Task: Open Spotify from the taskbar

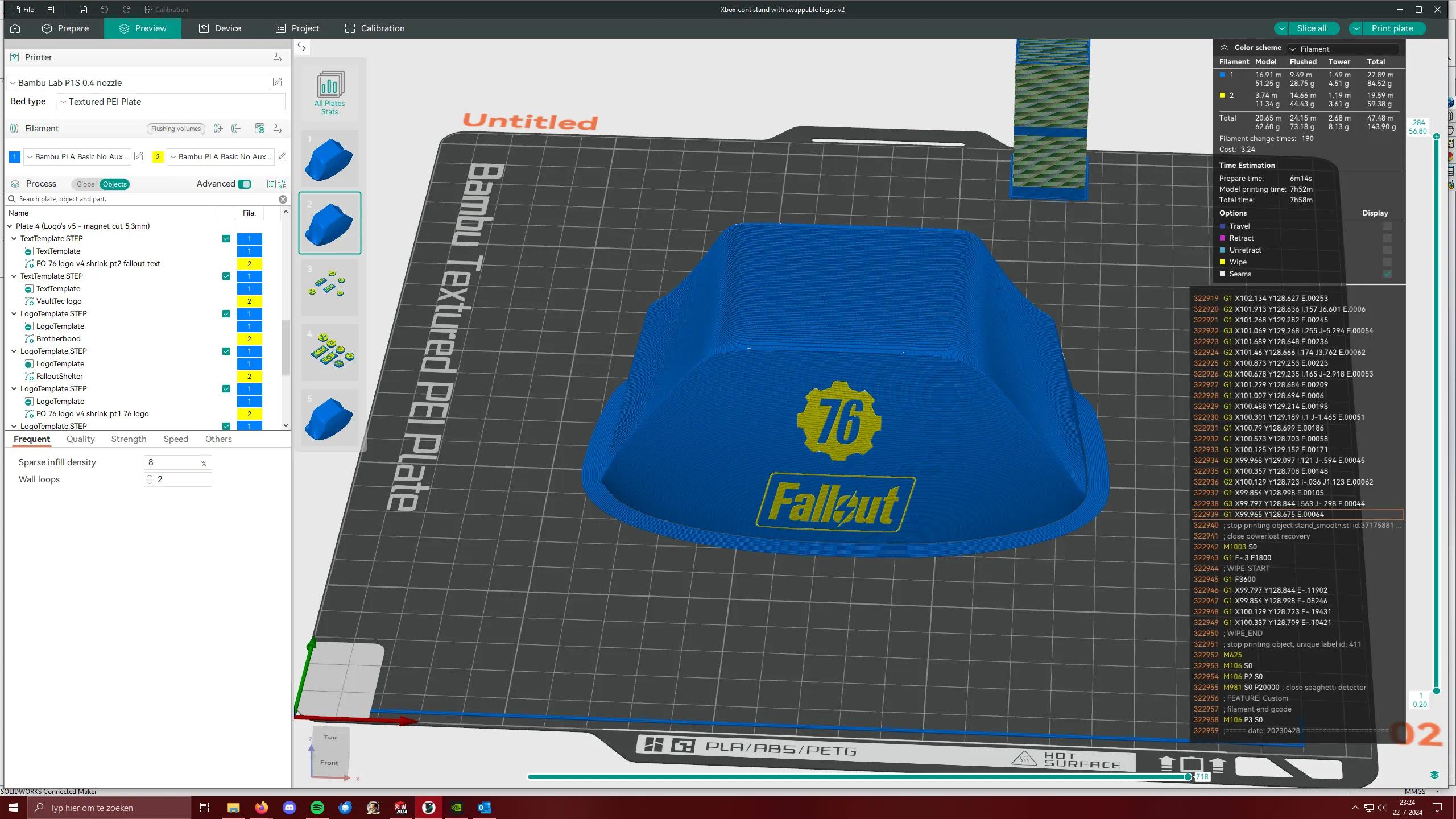Action: tap(317, 808)
